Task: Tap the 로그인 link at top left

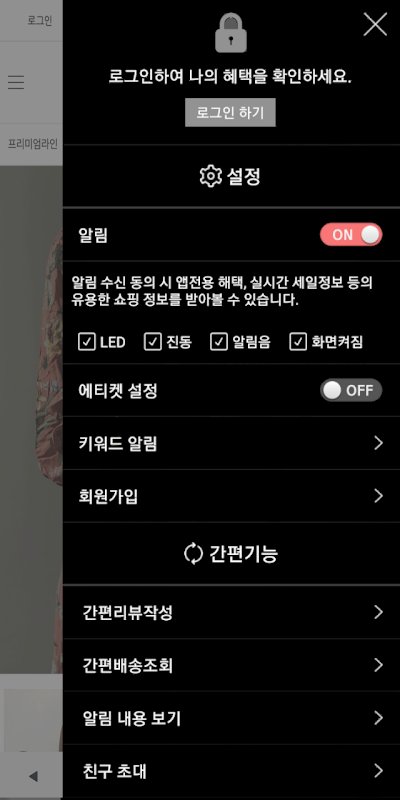Action: pos(40,21)
